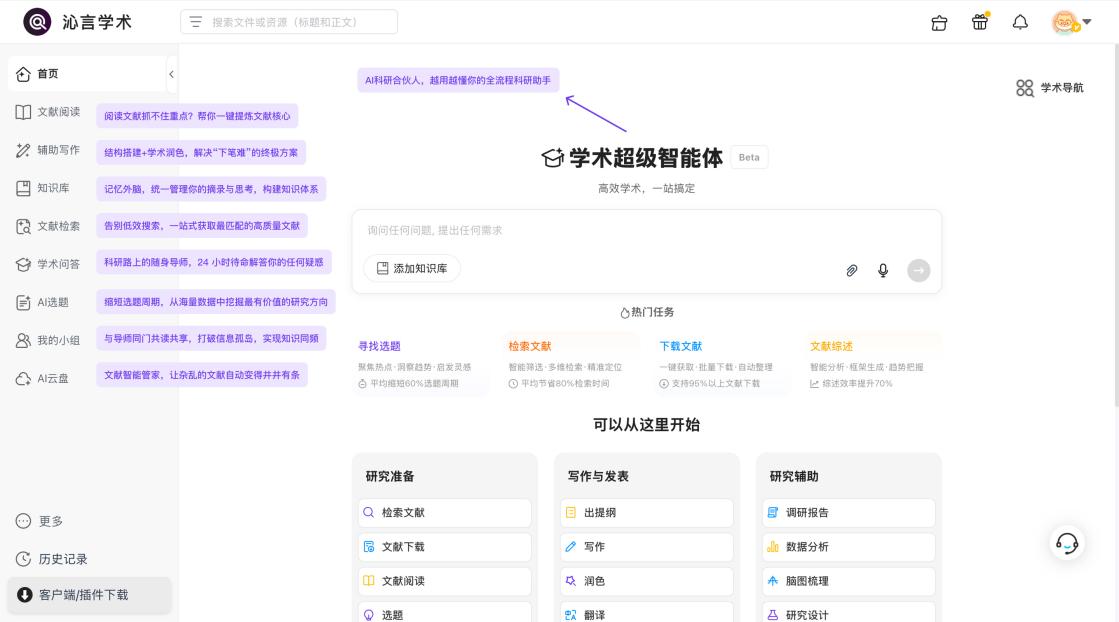
Task: Expand the user avatar dropdown arrow
Action: tap(1087, 22)
